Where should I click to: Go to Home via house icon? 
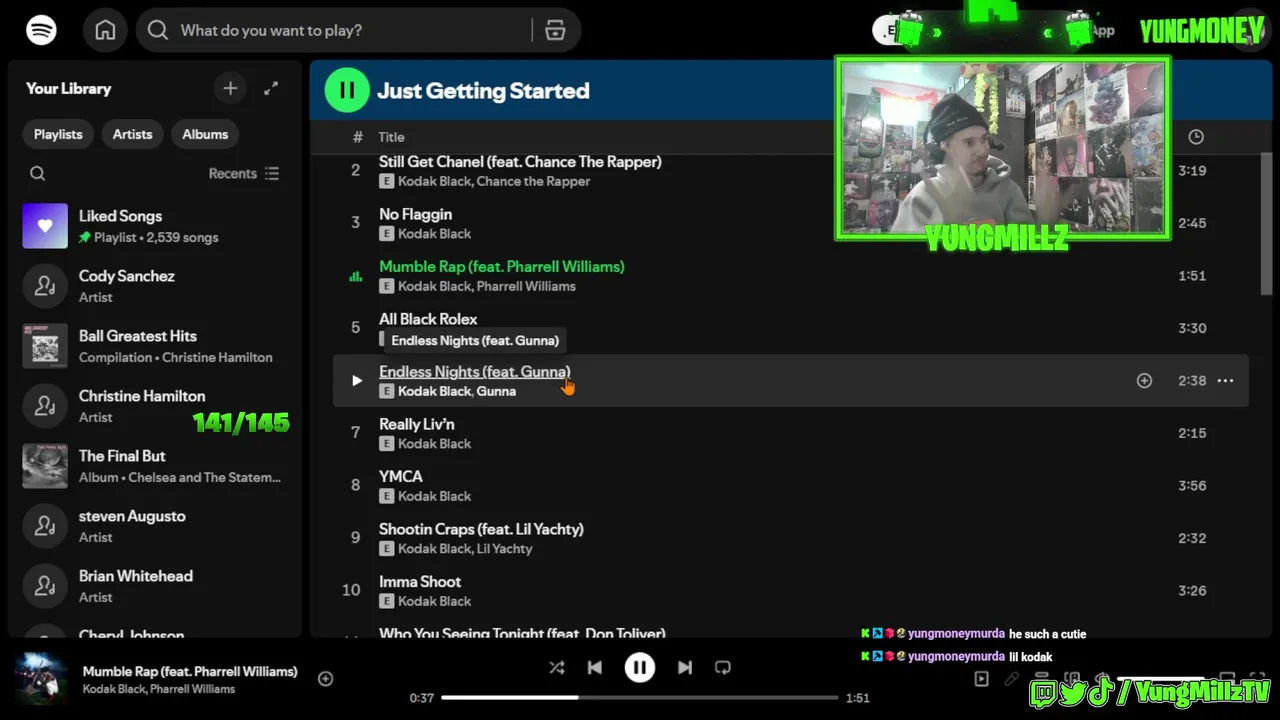click(105, 30)
